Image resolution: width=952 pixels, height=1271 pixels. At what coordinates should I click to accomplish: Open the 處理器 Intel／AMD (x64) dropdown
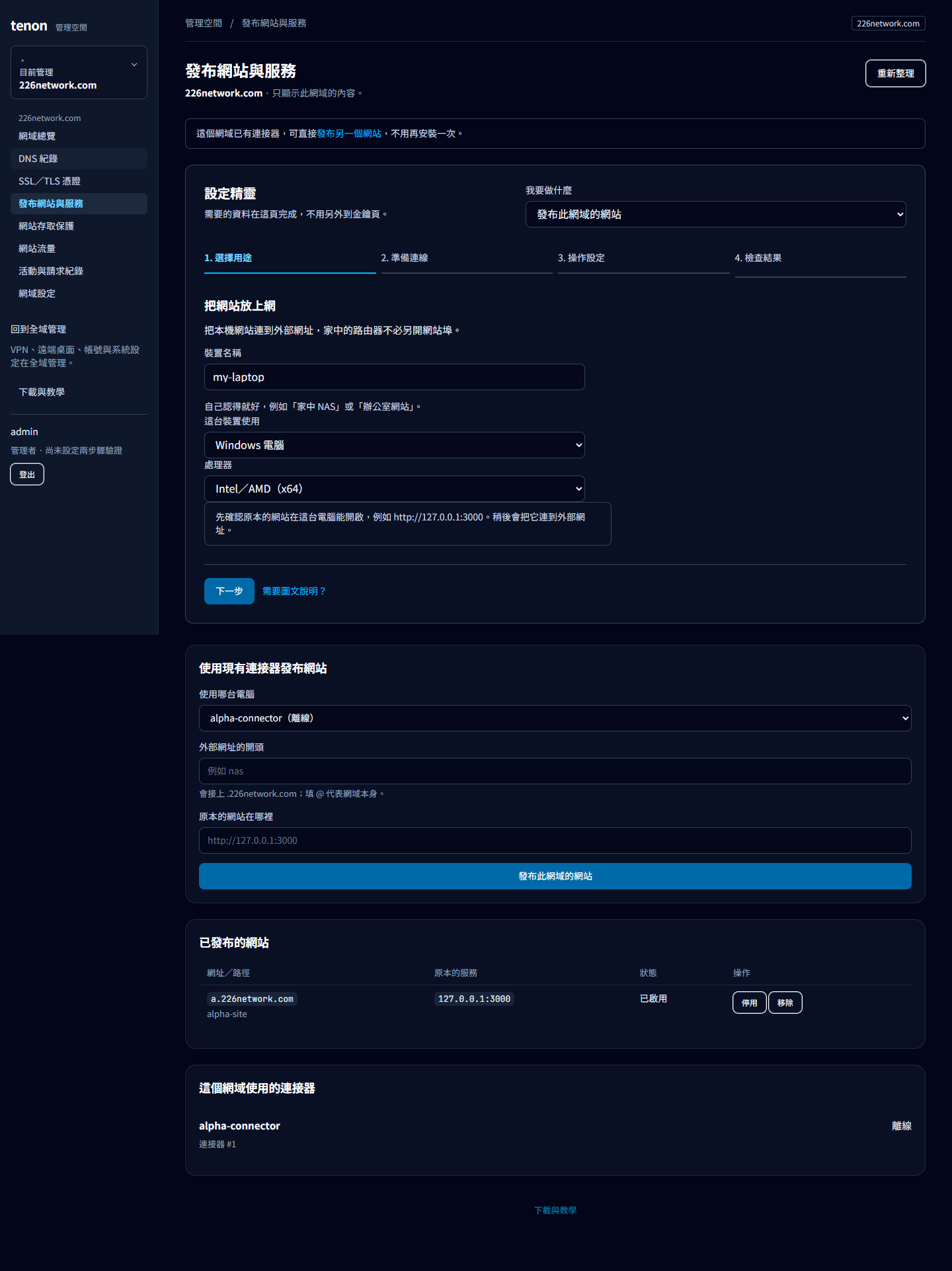(x=394, y=489)
